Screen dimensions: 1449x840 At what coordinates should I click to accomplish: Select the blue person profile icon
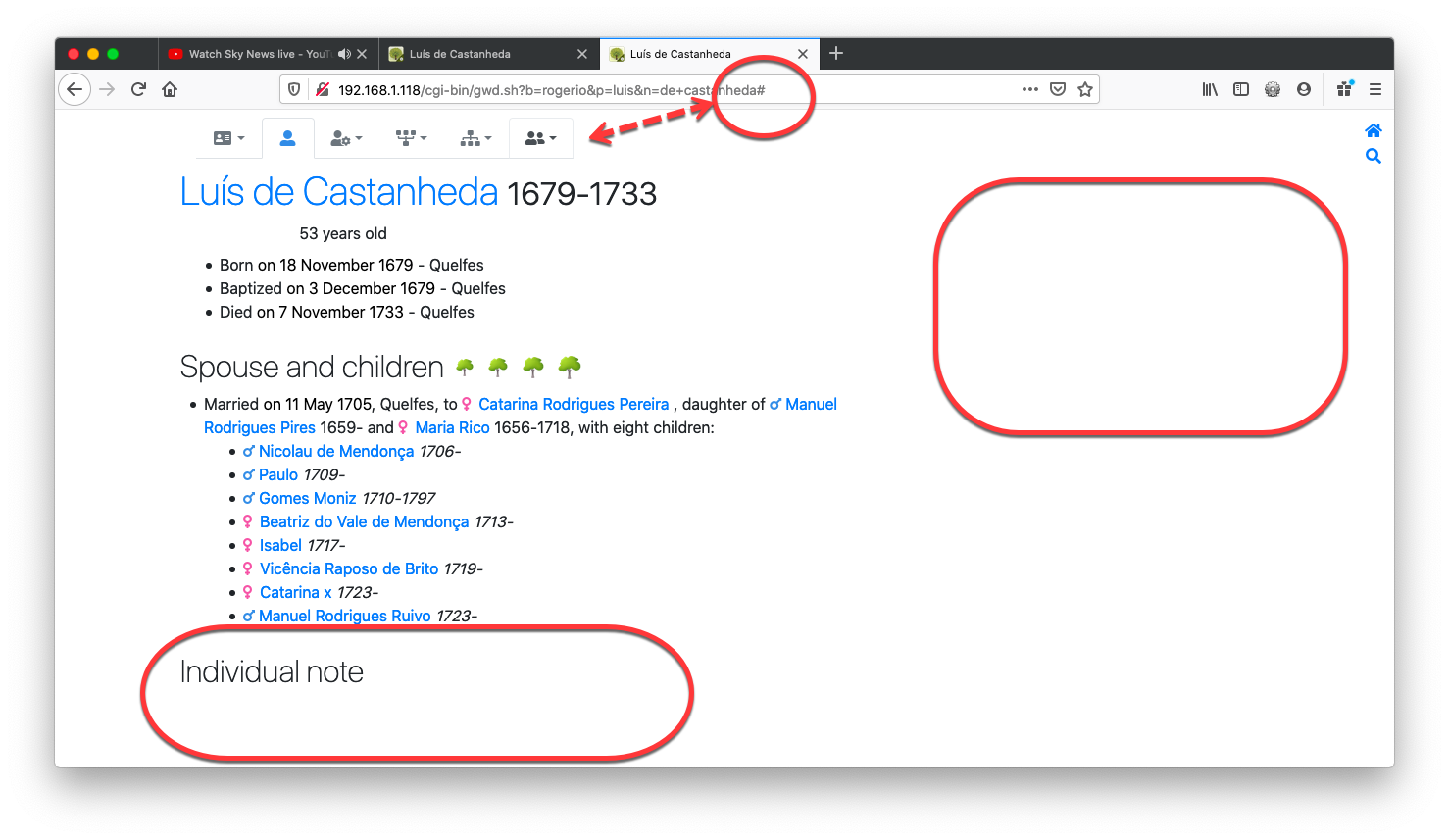pyautogui.click(x=288, y=137)
